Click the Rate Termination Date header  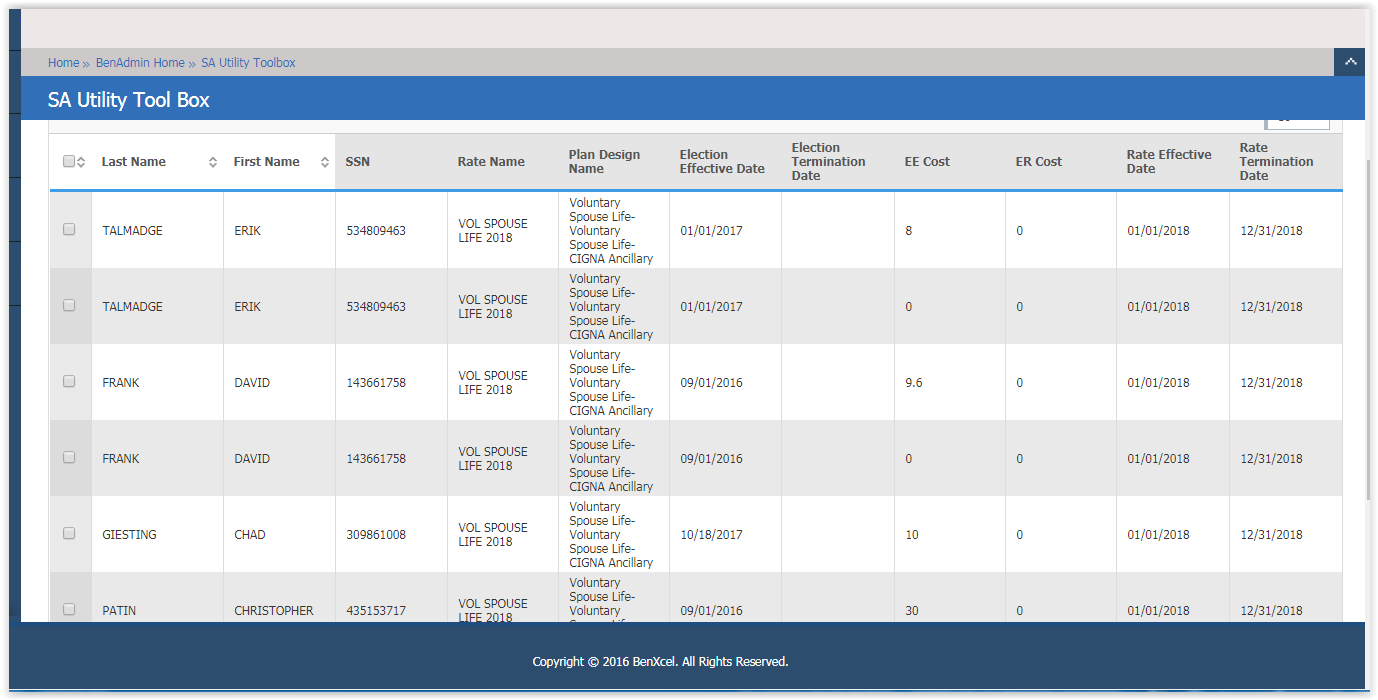coord(1276,162)
